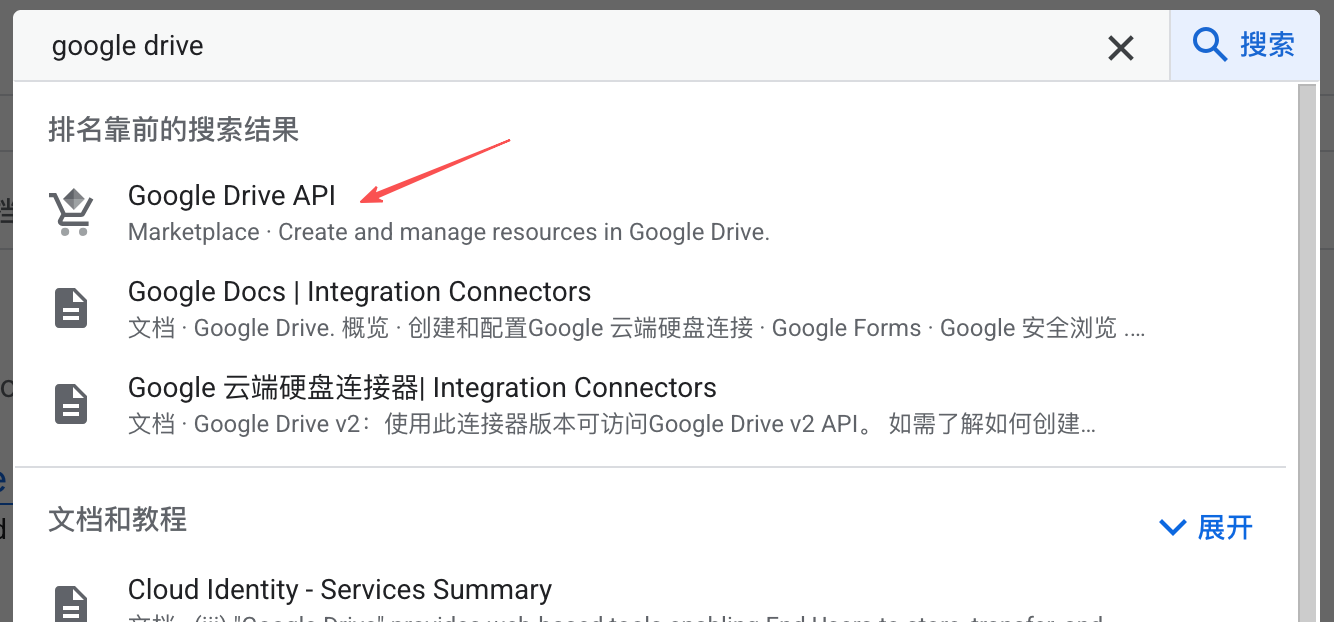Open Google 云端硬盘连接器 Integration Connectors result

[422, 388]
